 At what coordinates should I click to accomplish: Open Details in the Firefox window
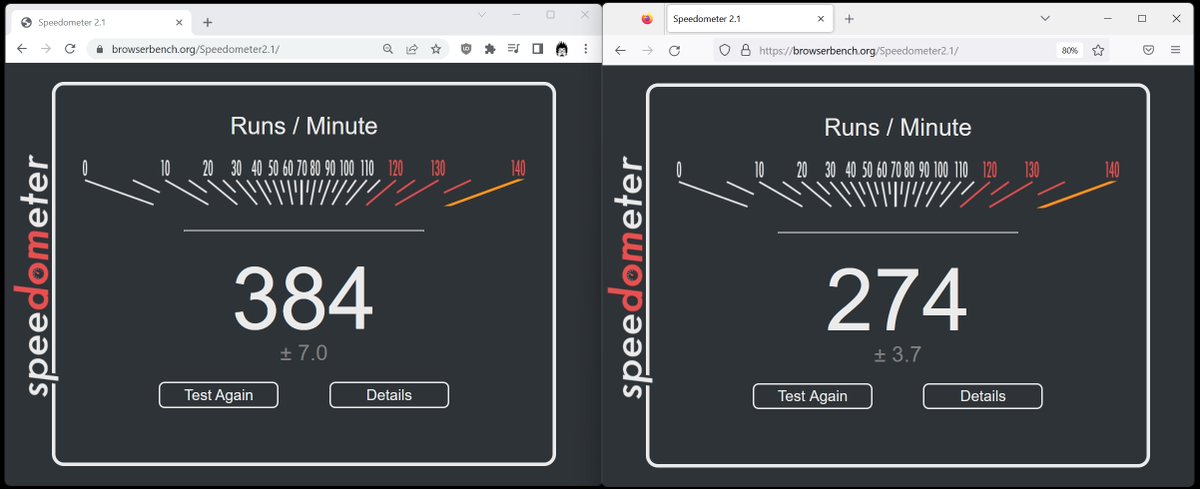(x=982, y=396)
